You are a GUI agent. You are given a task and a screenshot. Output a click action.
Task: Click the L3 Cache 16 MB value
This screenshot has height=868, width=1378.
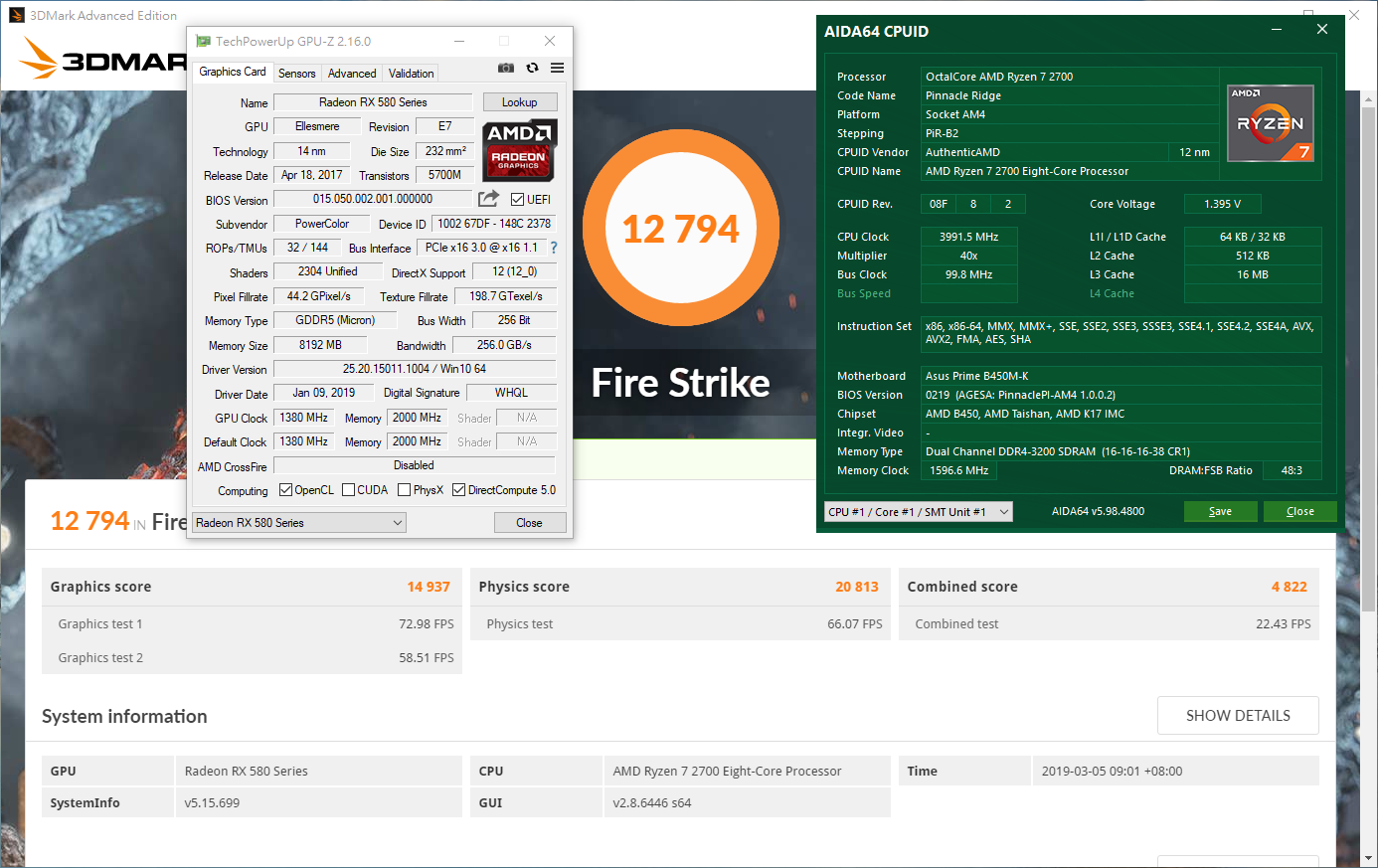1253,274
